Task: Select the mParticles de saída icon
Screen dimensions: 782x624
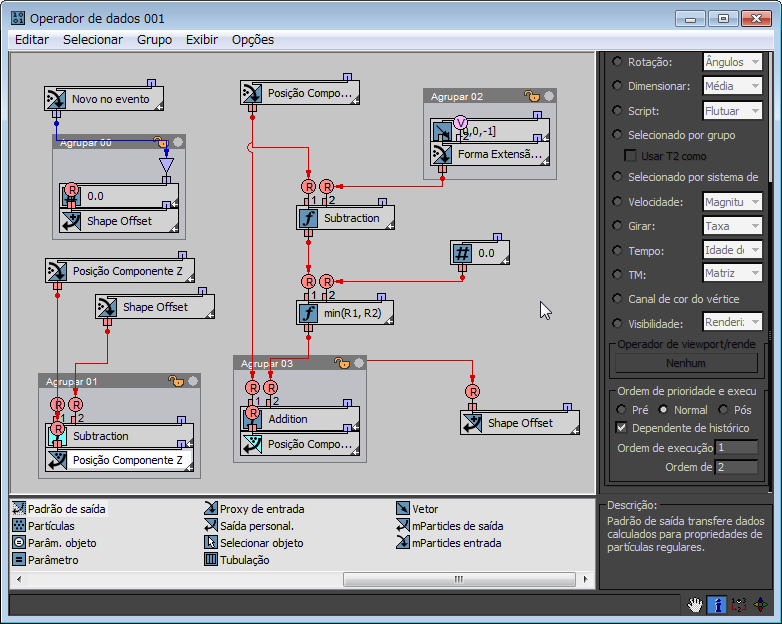Action: [402, 526]
